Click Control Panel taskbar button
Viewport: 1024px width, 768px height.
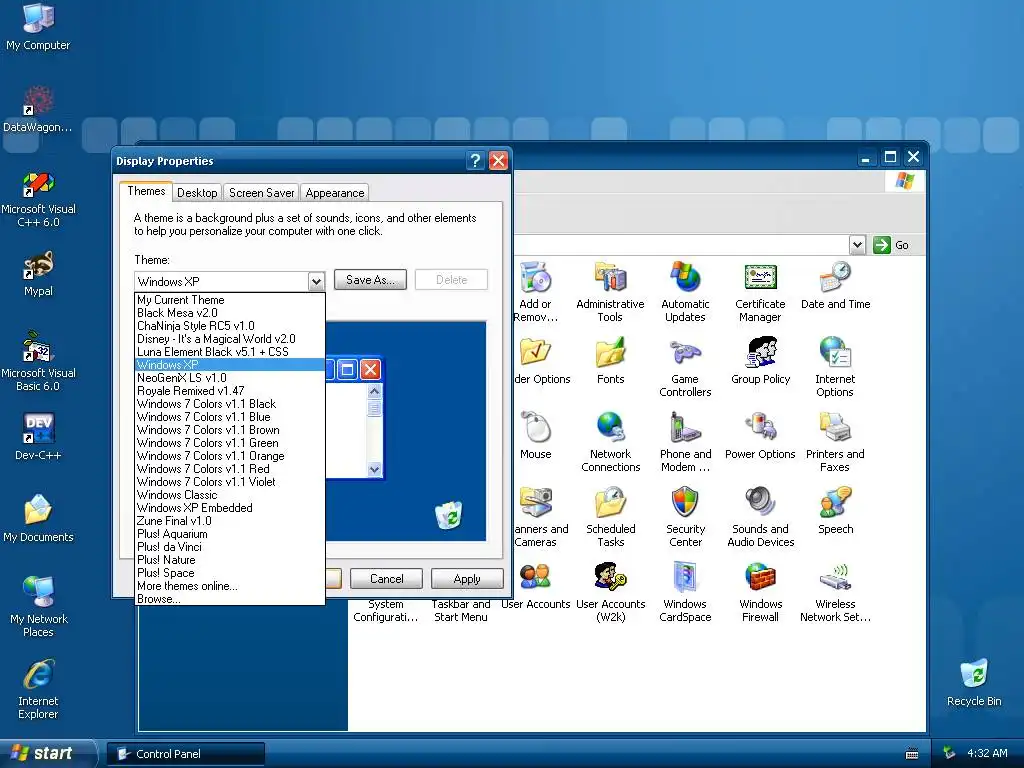(x=186, y=754)
